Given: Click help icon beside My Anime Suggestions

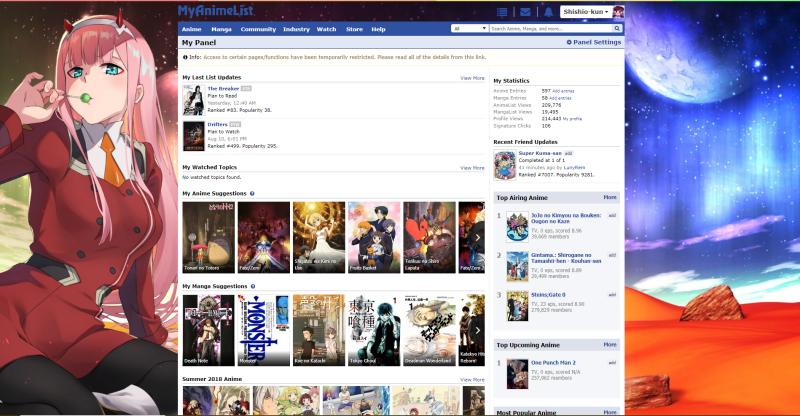Looking at the screenshot, I should click(x=252, y=193).
